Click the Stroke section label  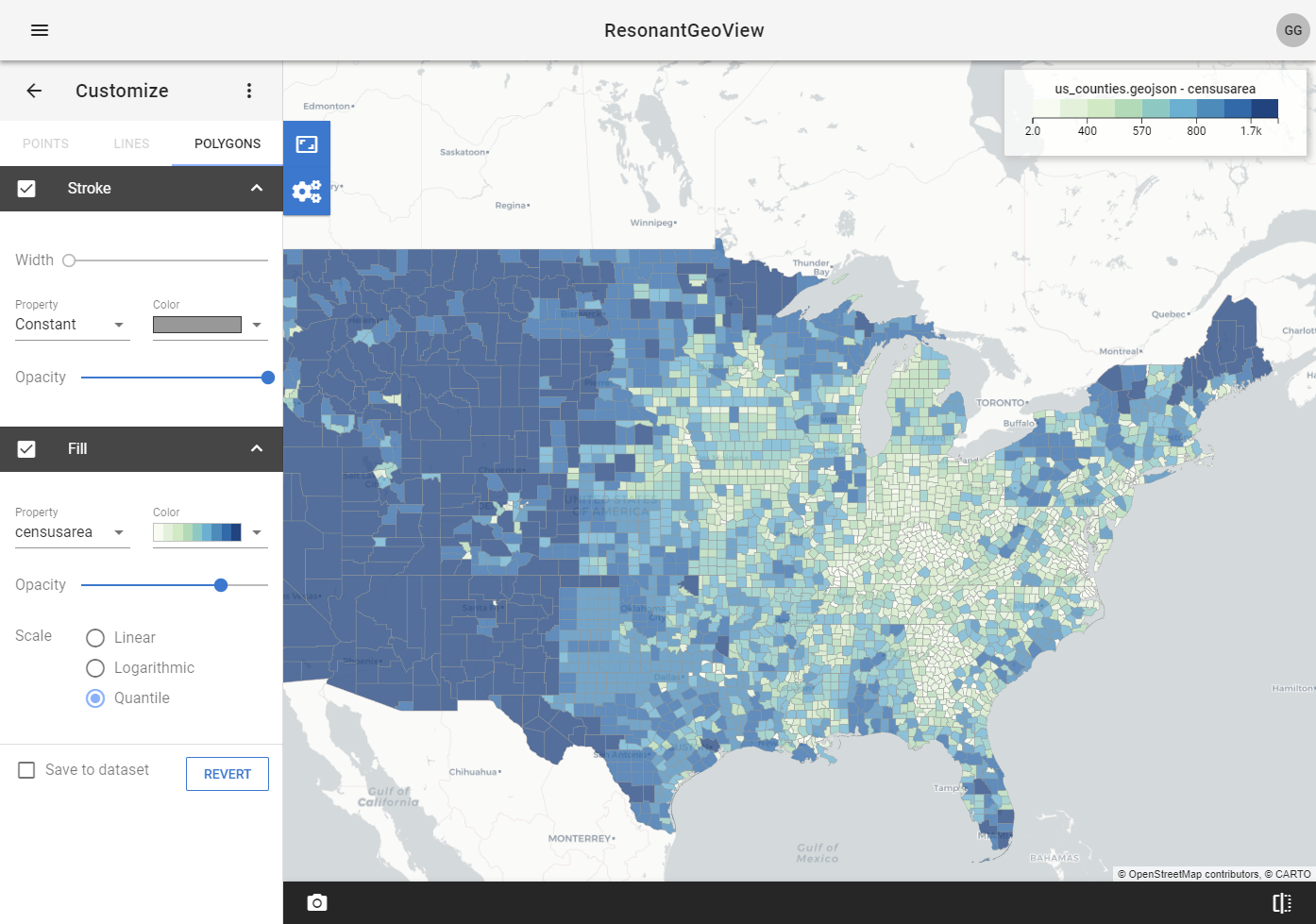pos(90,189)
